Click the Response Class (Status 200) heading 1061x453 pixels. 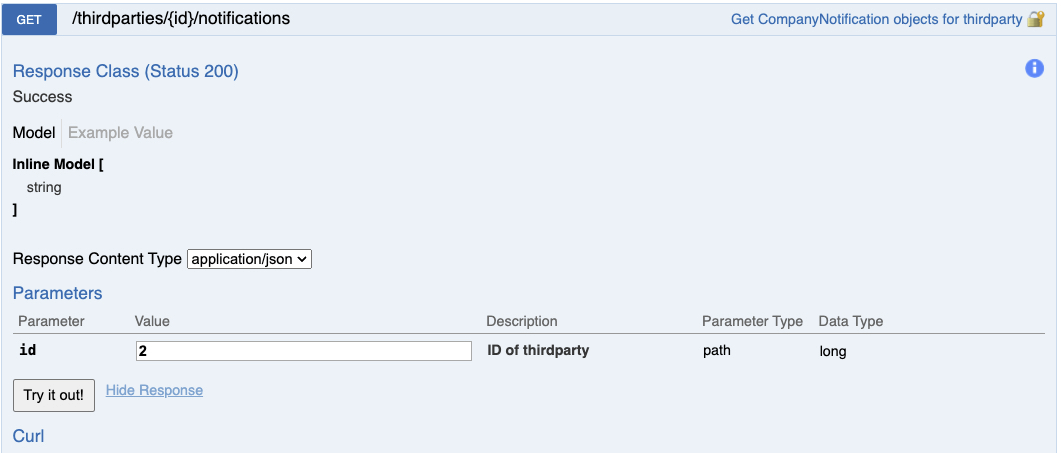pyautogui.click(x=126, y=72)
